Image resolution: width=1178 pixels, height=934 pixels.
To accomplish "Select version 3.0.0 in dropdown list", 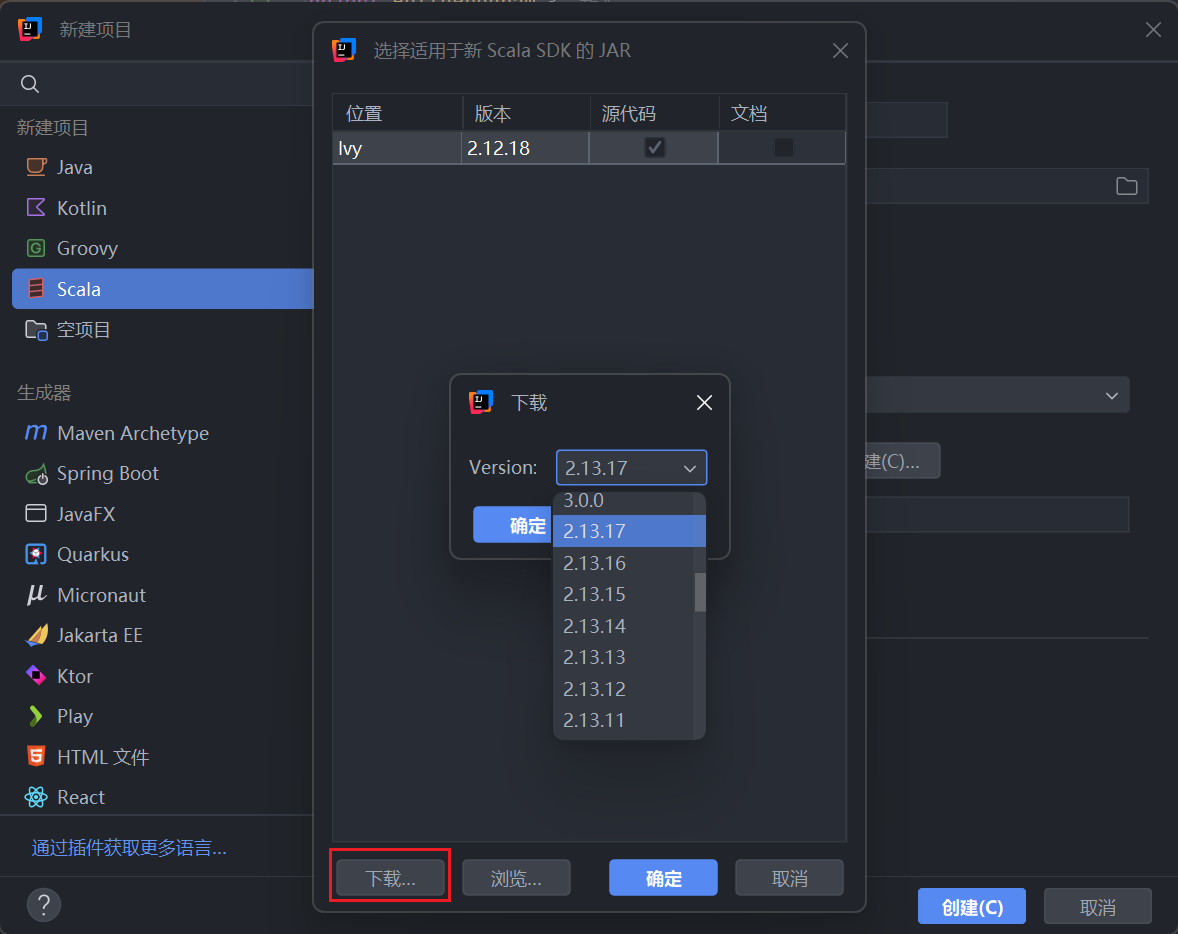I will pyautogui.click(x=584, y=501).
